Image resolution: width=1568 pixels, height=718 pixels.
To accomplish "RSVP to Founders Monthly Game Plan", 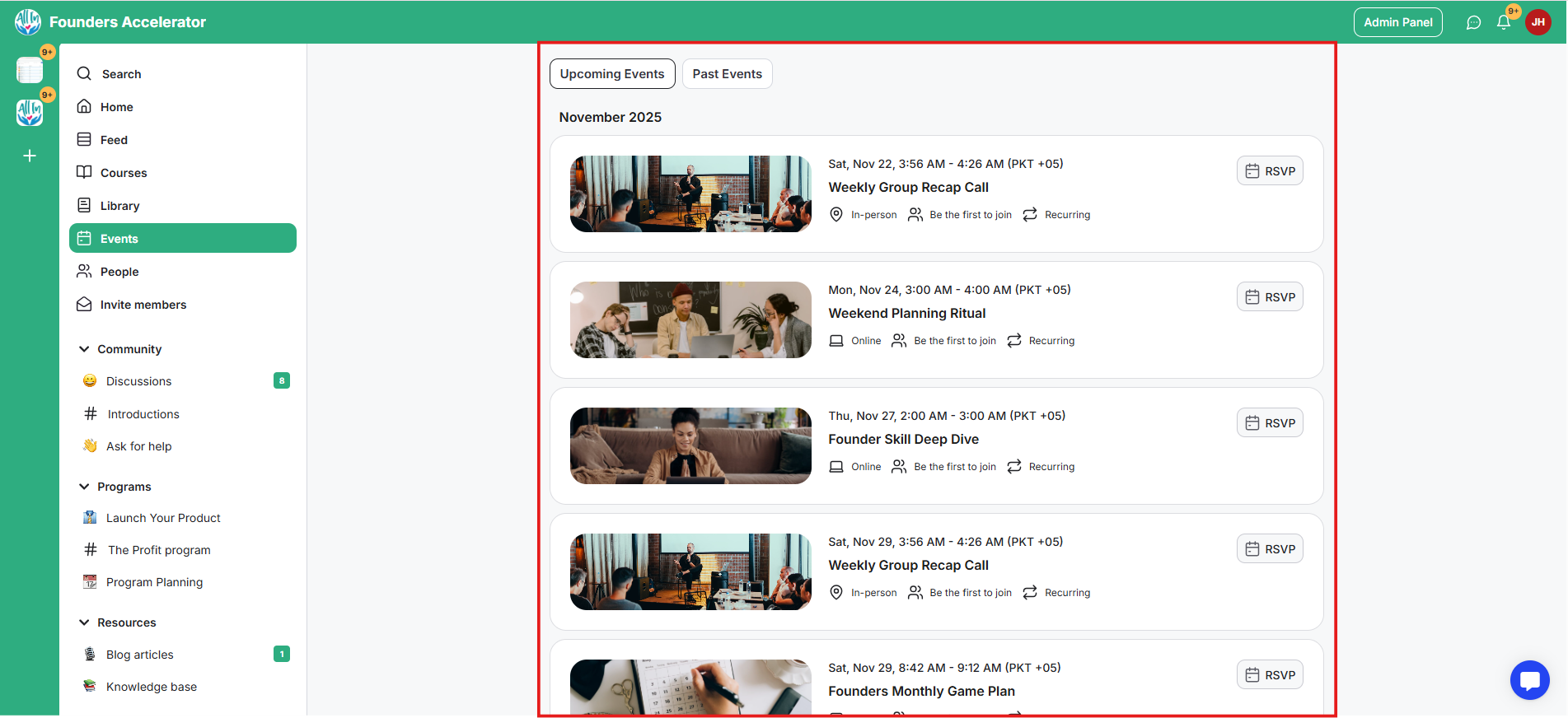I will click(1270, 674).
